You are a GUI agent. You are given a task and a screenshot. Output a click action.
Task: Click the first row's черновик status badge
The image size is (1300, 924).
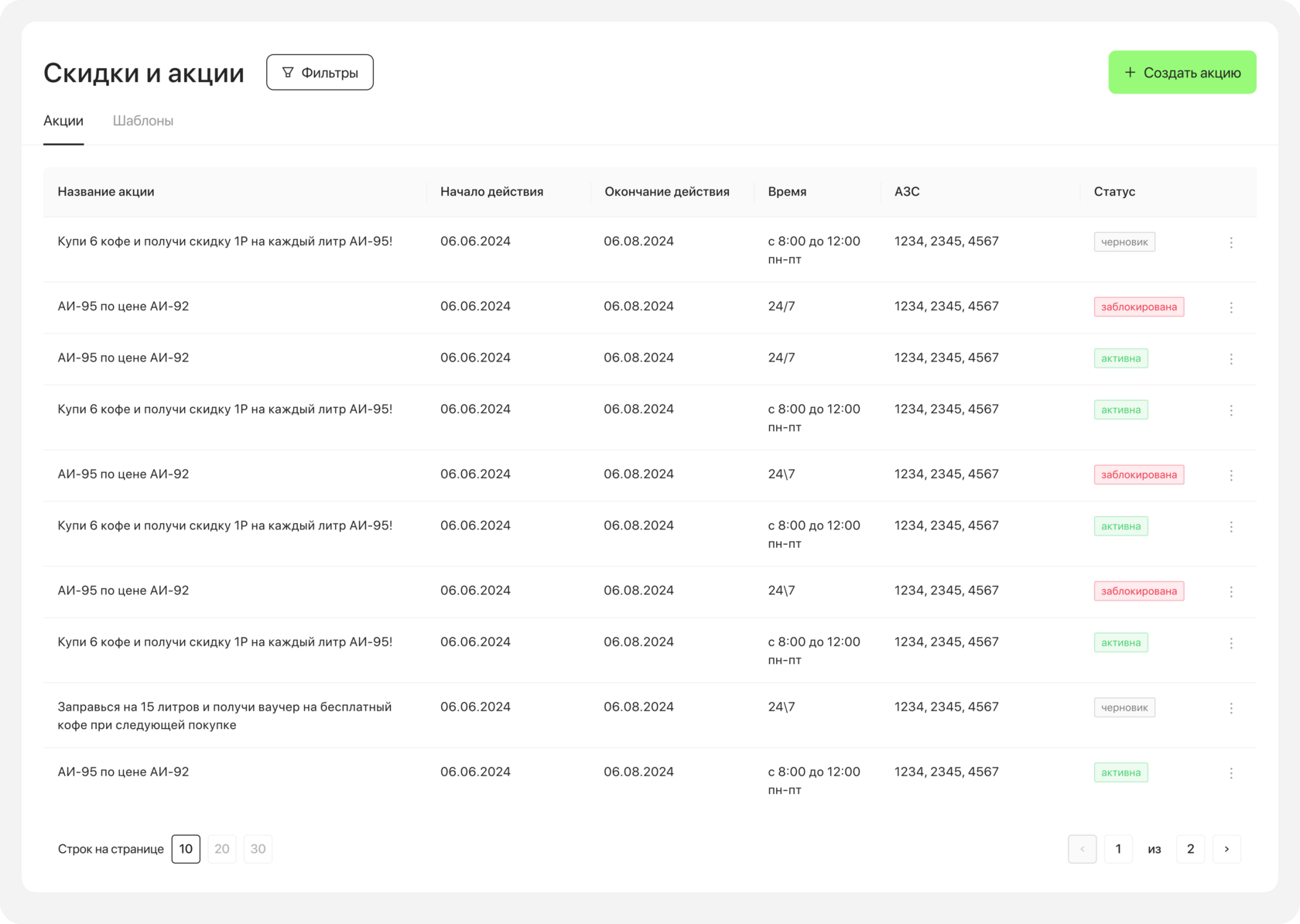click(1124, 242)
